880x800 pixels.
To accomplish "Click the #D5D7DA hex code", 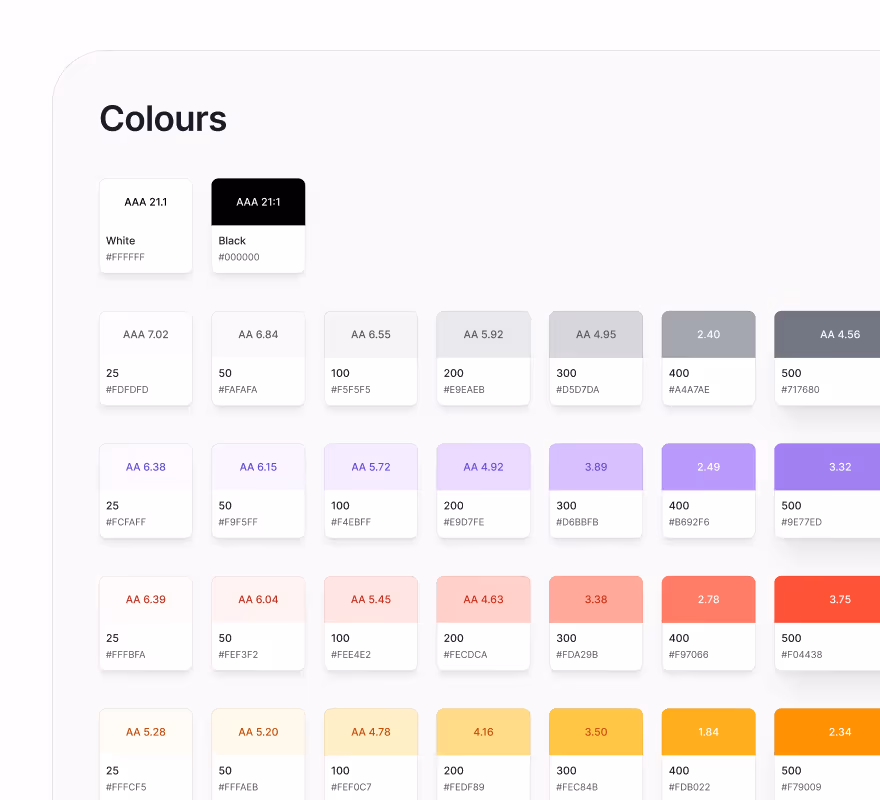I will (578, 390).
